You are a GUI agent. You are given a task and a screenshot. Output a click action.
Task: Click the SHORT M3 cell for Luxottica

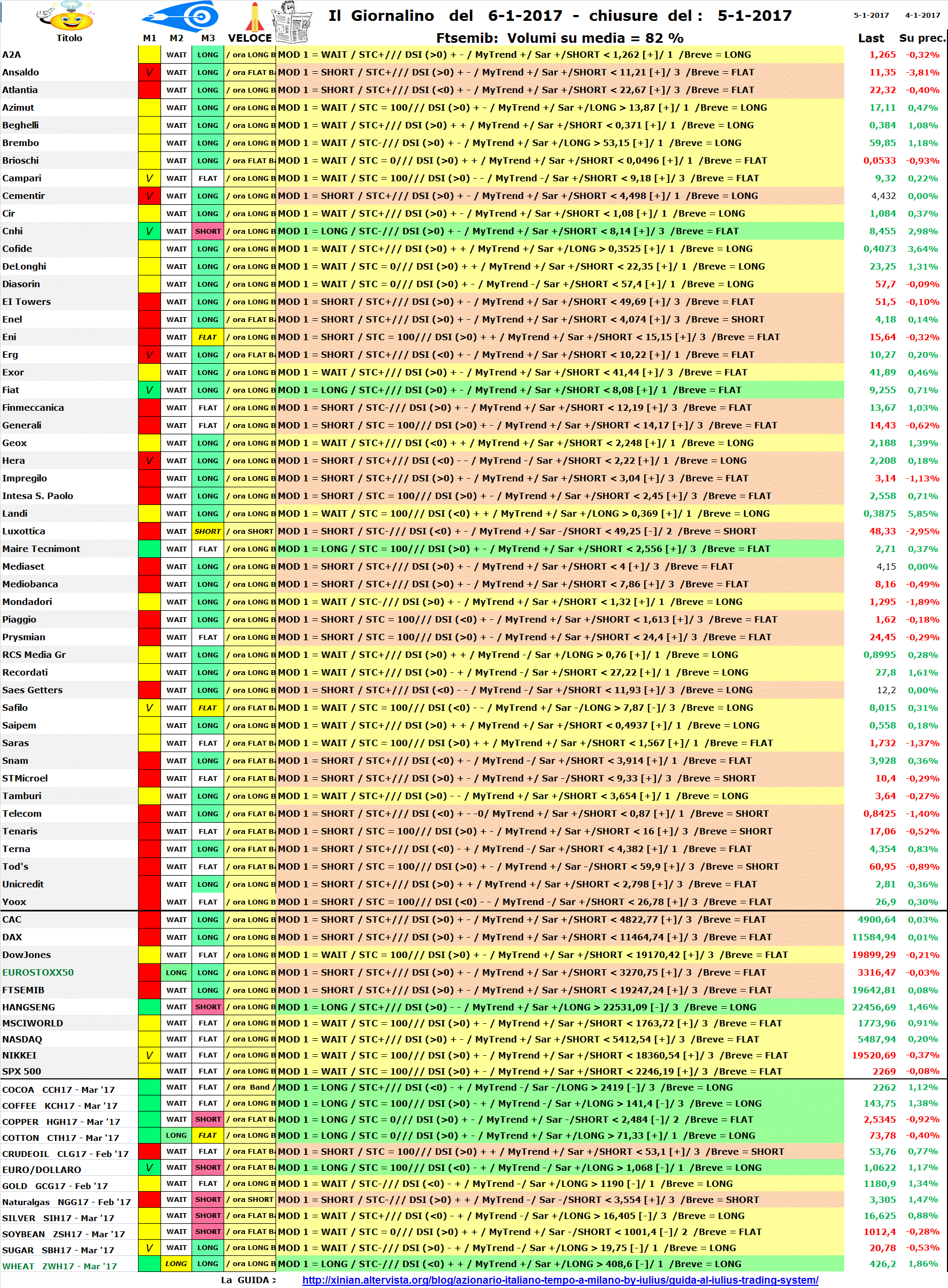click(208, 531)
